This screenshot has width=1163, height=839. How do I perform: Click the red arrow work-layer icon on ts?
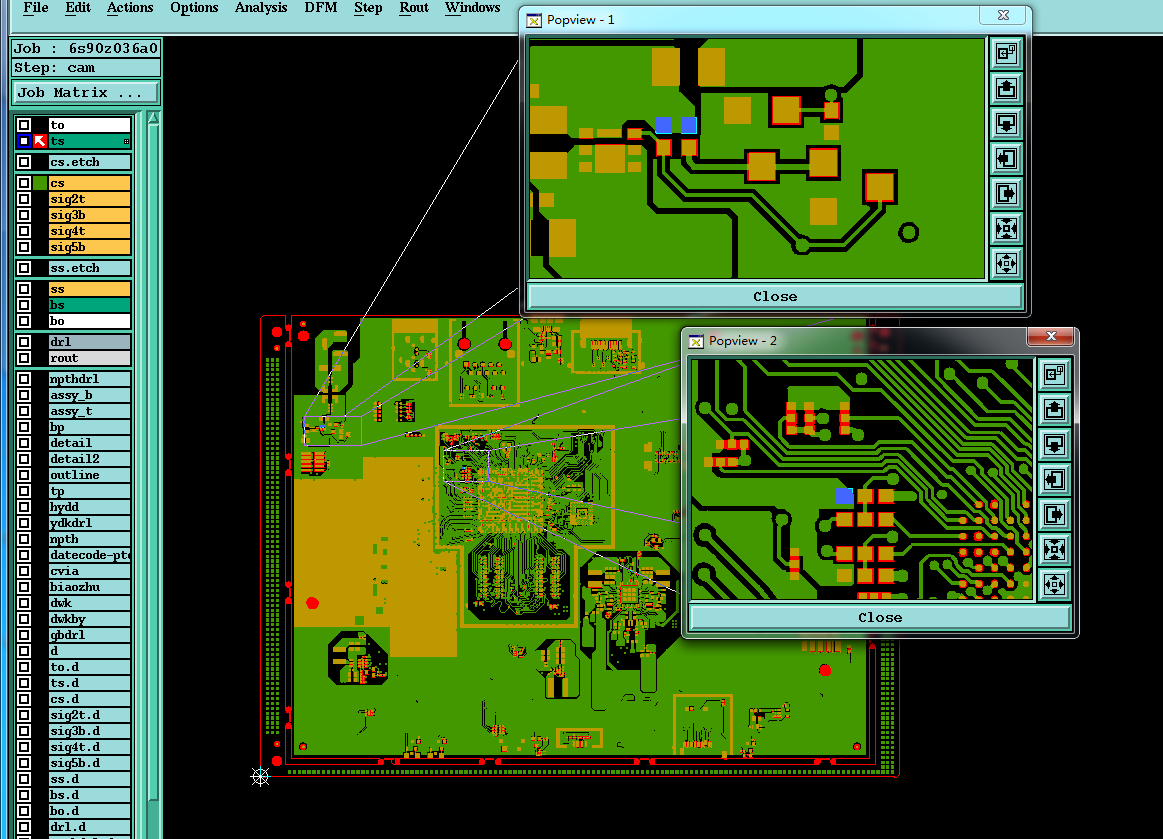coord(40,141)
